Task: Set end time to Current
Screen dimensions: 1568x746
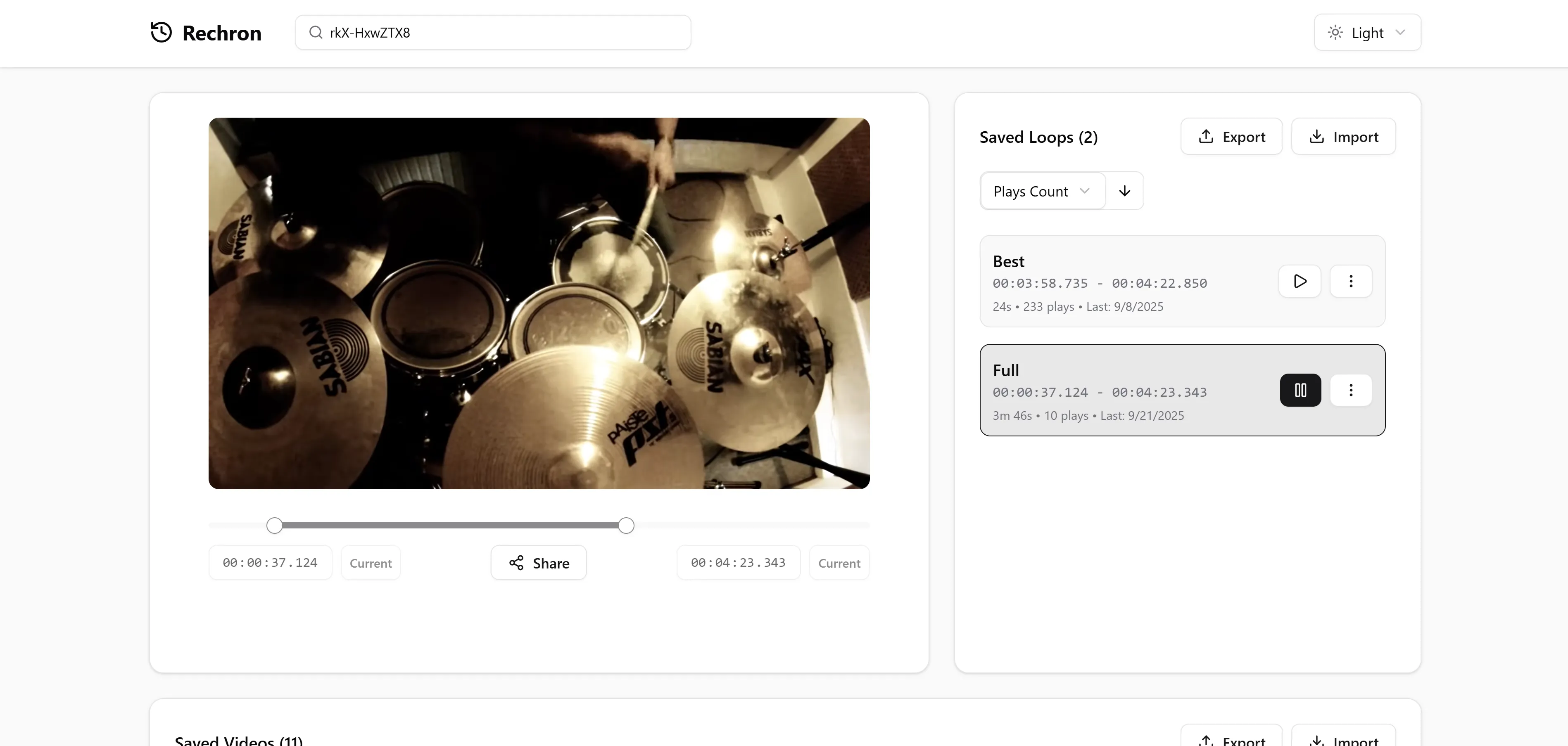Action: (x=839, y=563)
